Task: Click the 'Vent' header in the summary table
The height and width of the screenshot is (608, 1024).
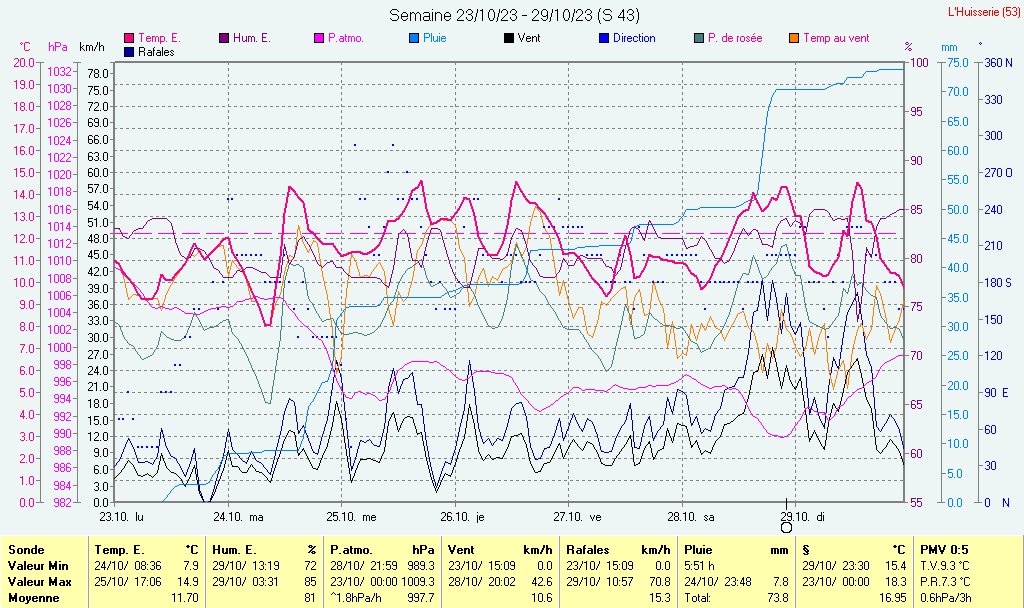Action: point(461,550)
